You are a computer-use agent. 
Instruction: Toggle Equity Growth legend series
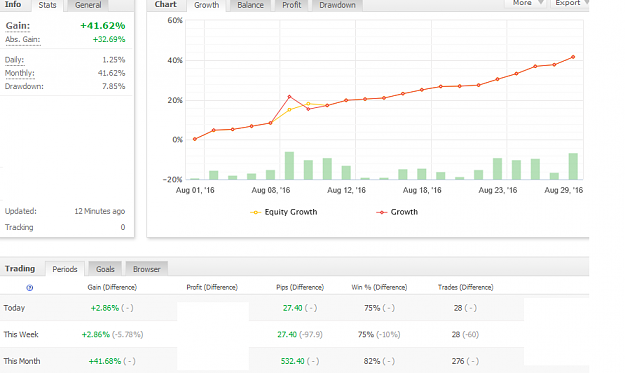[283, 212]
